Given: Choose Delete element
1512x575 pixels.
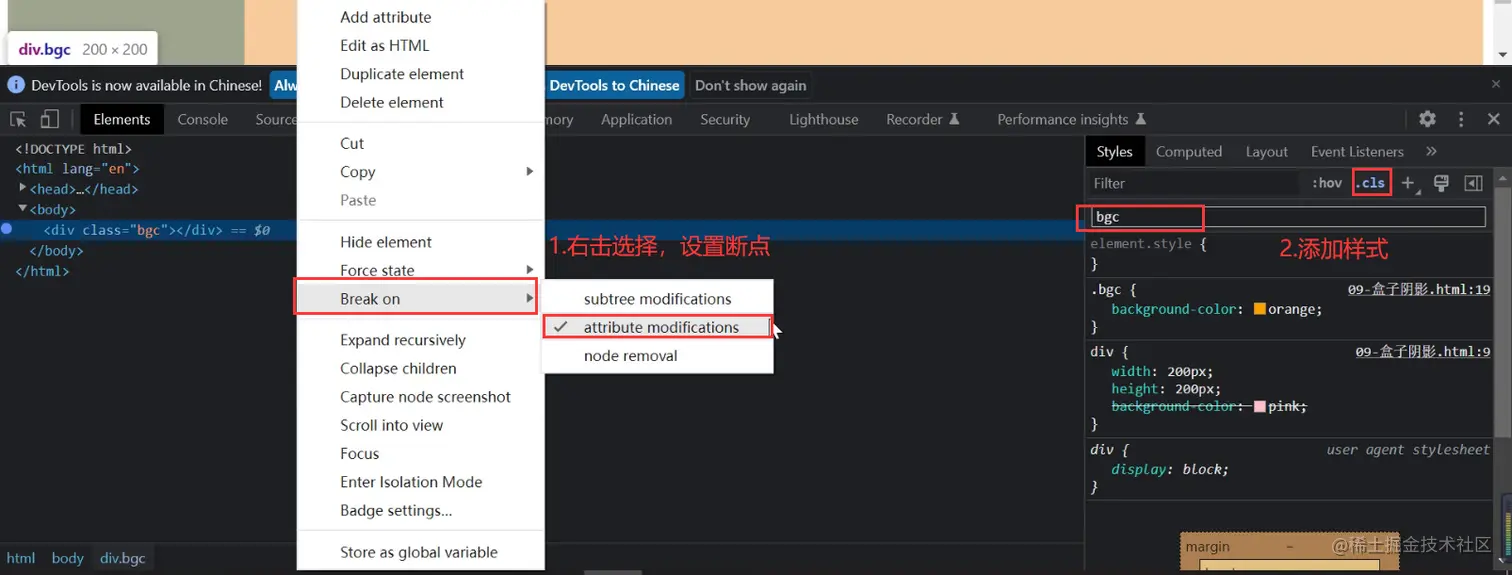Looking at the screenshot, I should pos(421,102).
